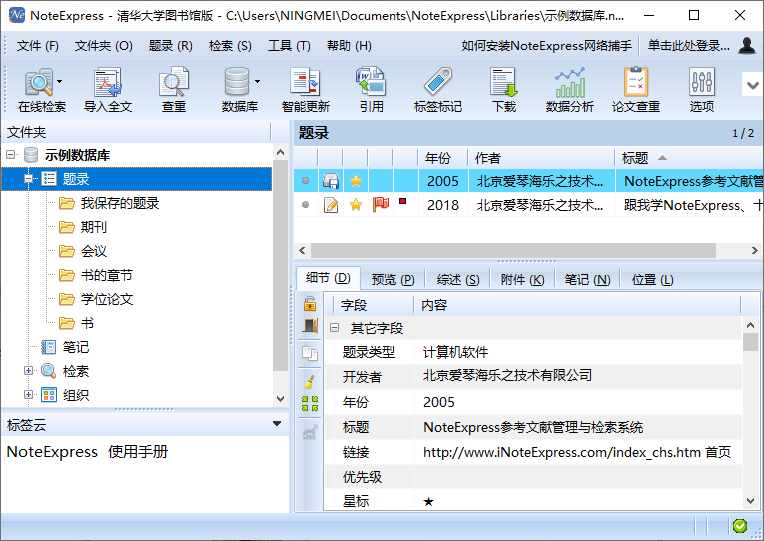This screenshot has height=541, width=764.
Task: Click the 单击此处登录 login link
Action: [689, 46]
